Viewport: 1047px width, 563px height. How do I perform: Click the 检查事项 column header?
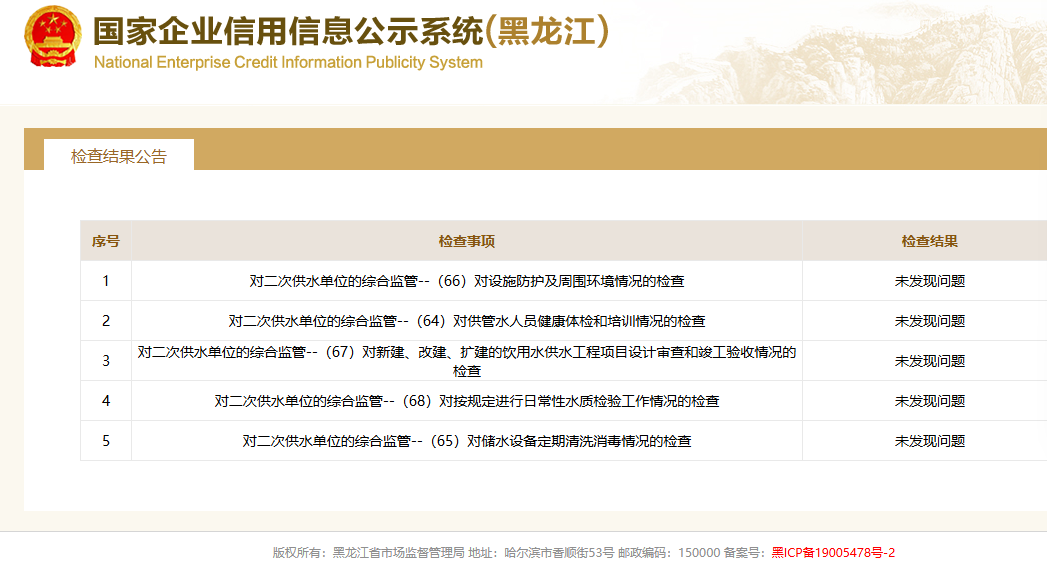pos(466,241)
